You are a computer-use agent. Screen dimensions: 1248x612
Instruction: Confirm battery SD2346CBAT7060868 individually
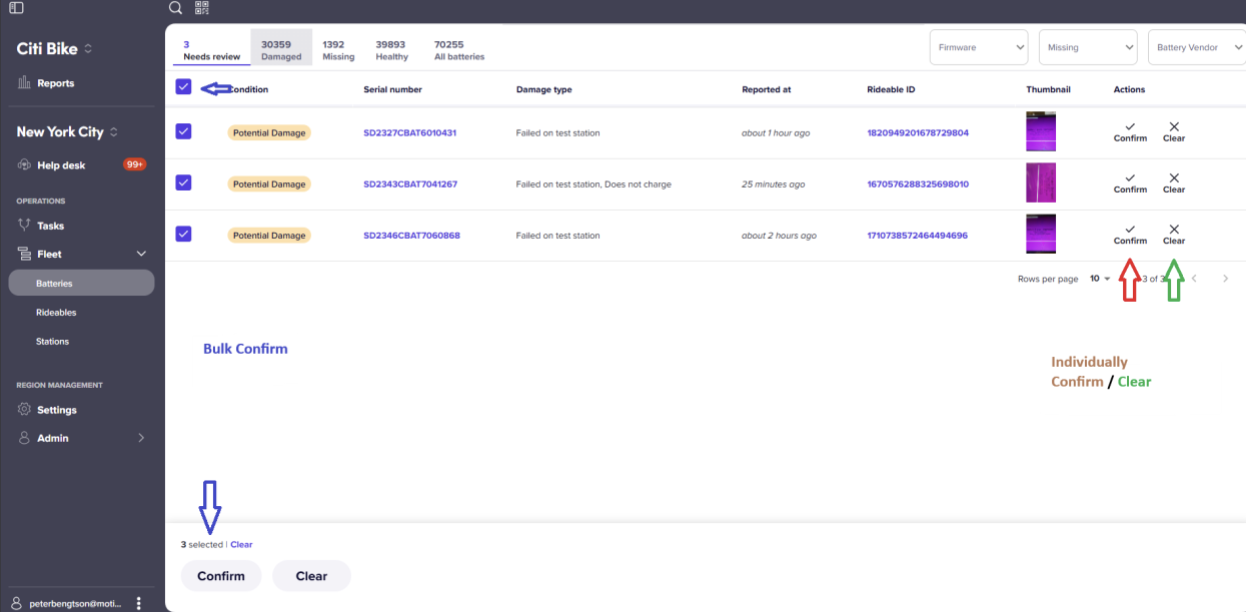tap(1130, 234)
